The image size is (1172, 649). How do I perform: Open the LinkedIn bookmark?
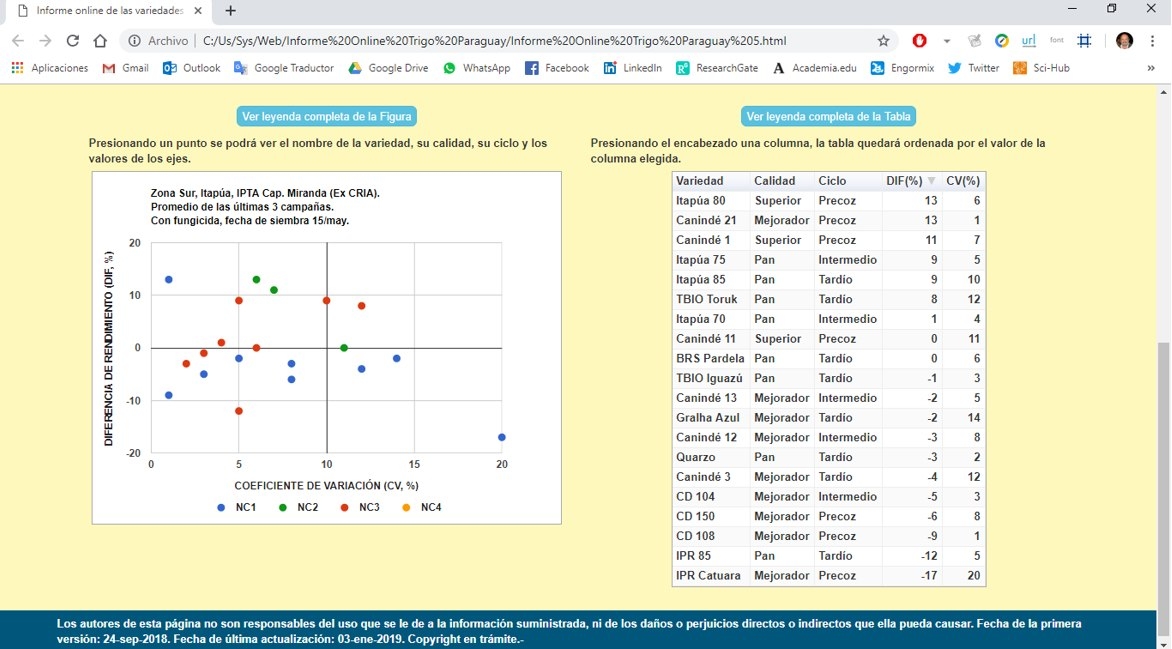632,68
